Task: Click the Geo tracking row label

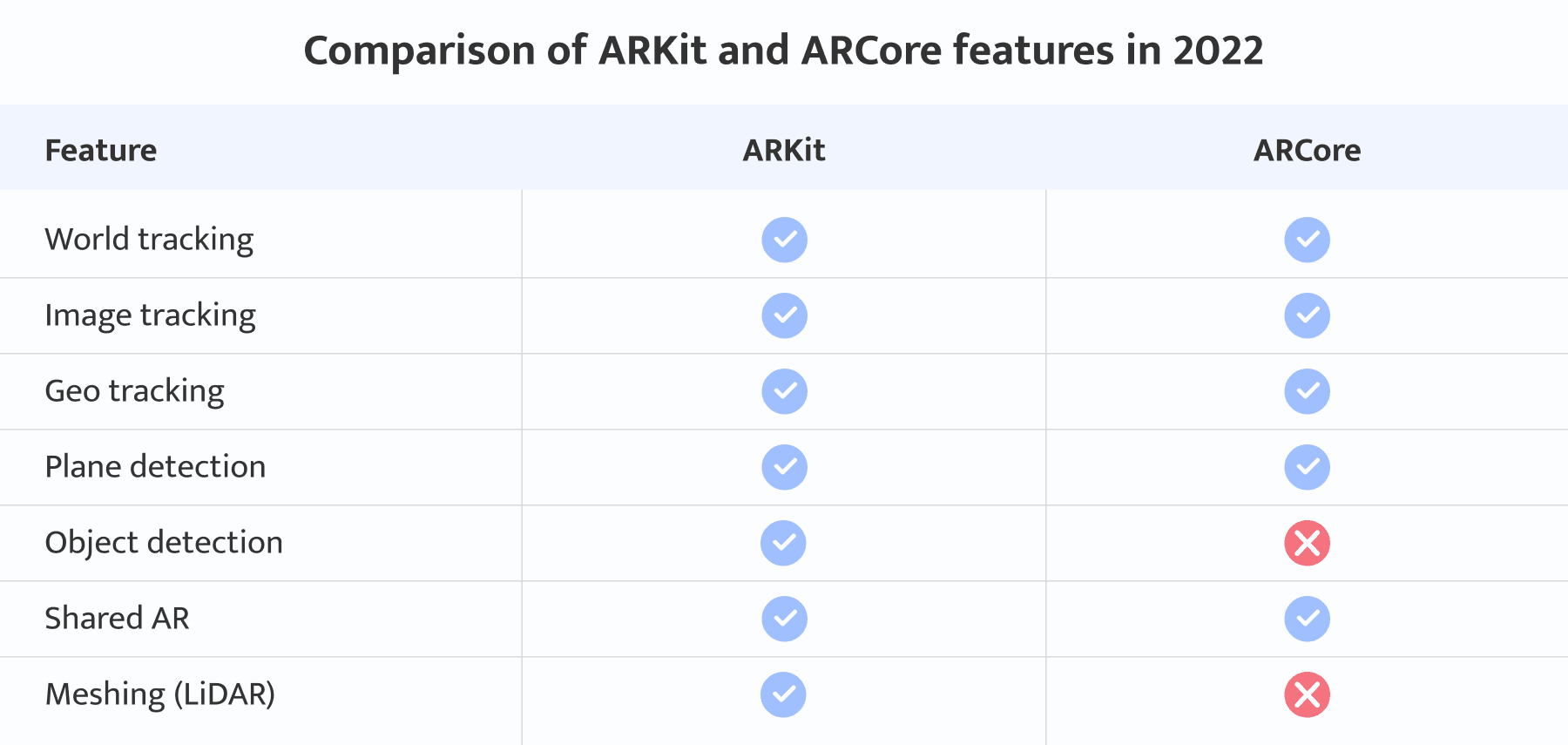Action: (134, 391)
